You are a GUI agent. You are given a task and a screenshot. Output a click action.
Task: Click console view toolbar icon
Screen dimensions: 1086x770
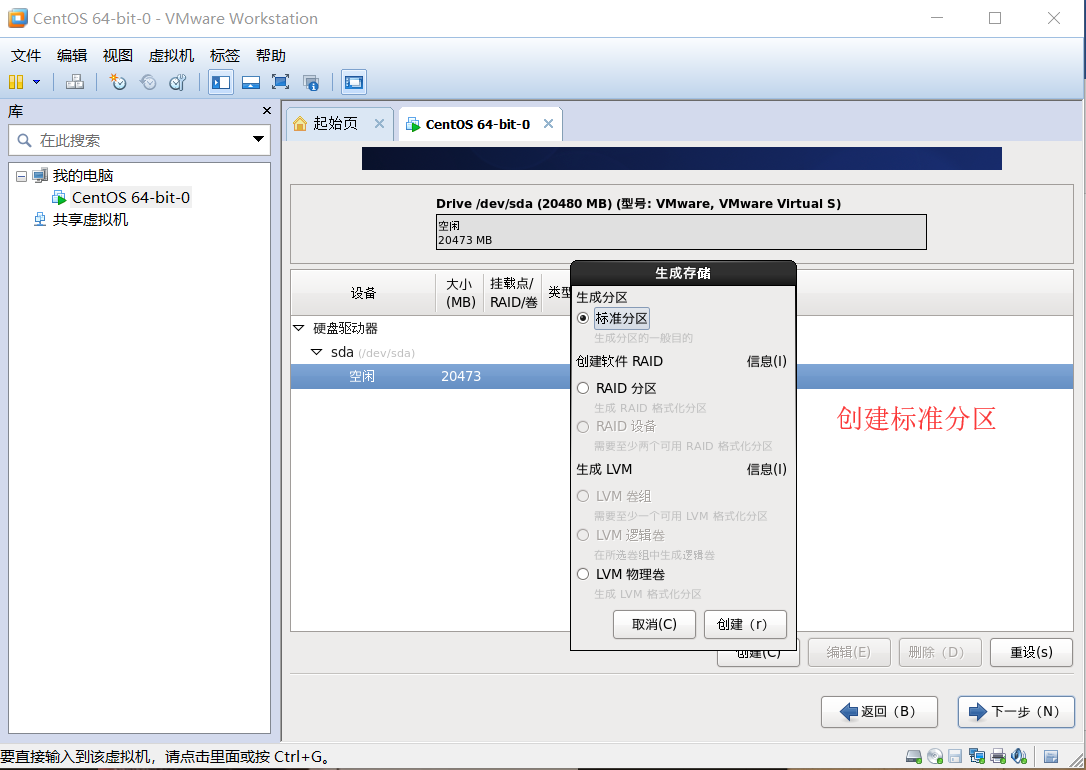(x=354, y=82)
